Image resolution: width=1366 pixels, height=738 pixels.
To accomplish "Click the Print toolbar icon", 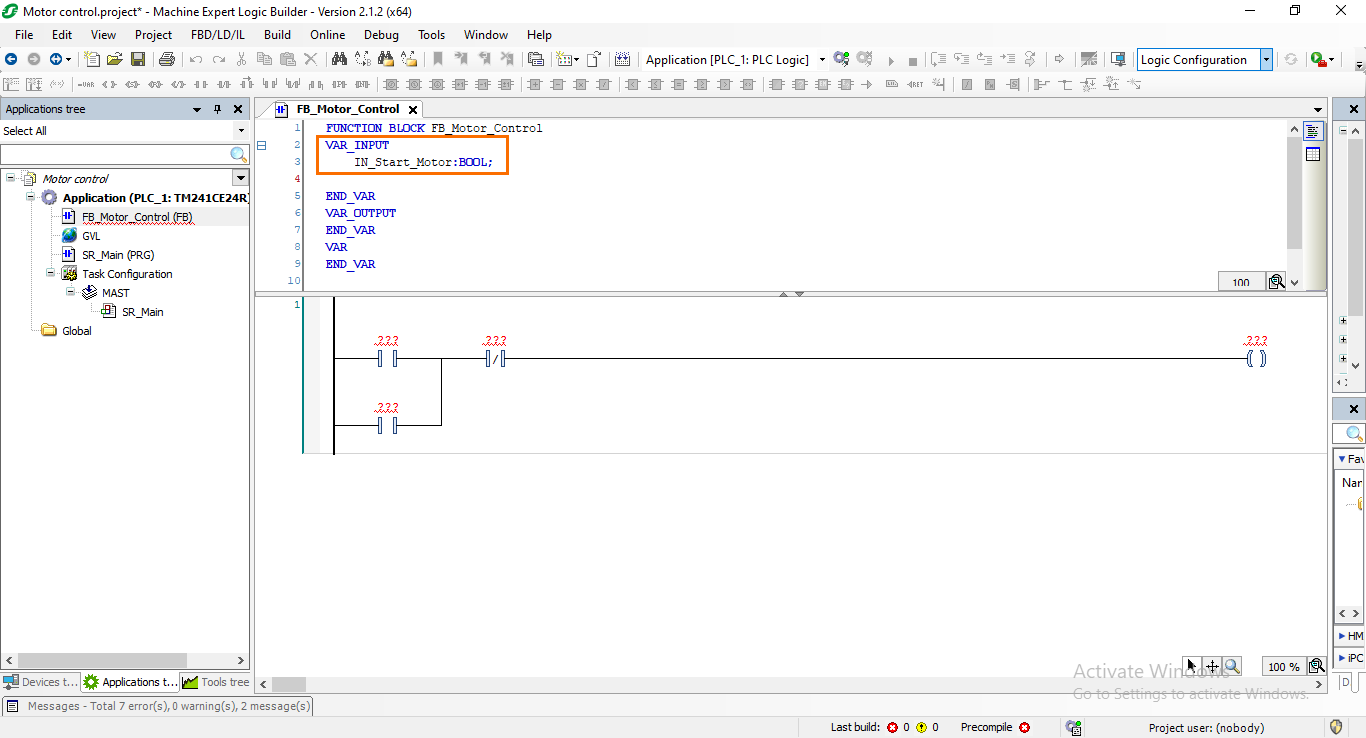I will [x=167, y=60].
